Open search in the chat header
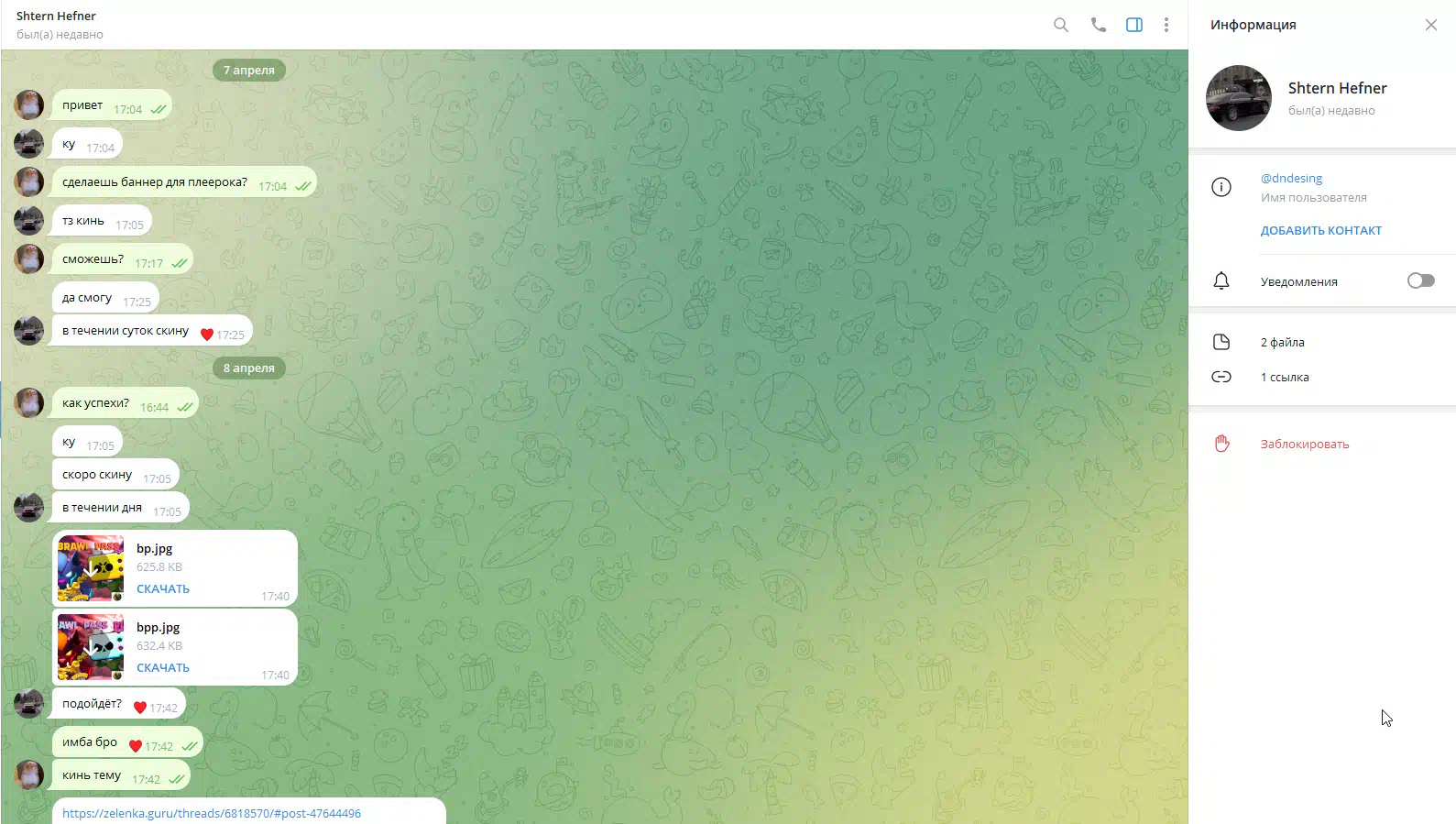 [1060, 25]
